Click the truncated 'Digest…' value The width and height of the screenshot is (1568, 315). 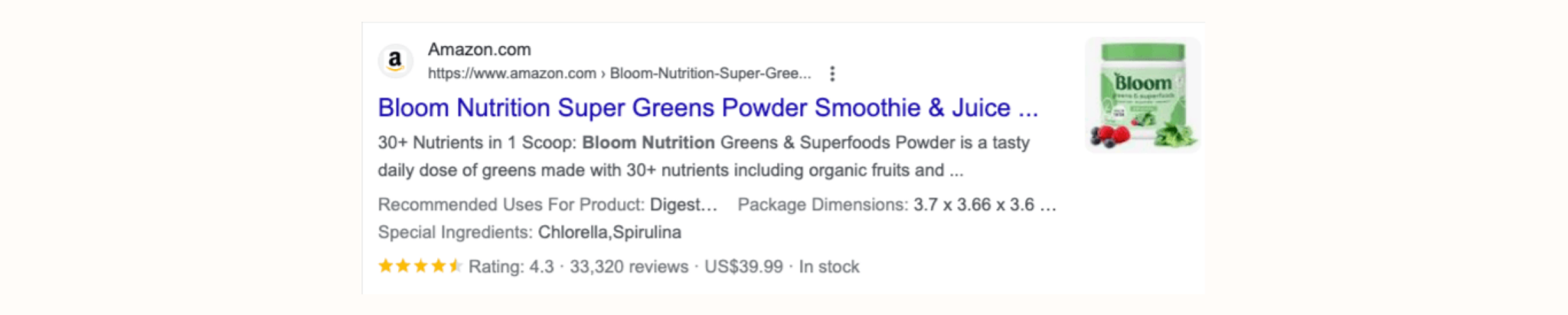coord(683,205)
